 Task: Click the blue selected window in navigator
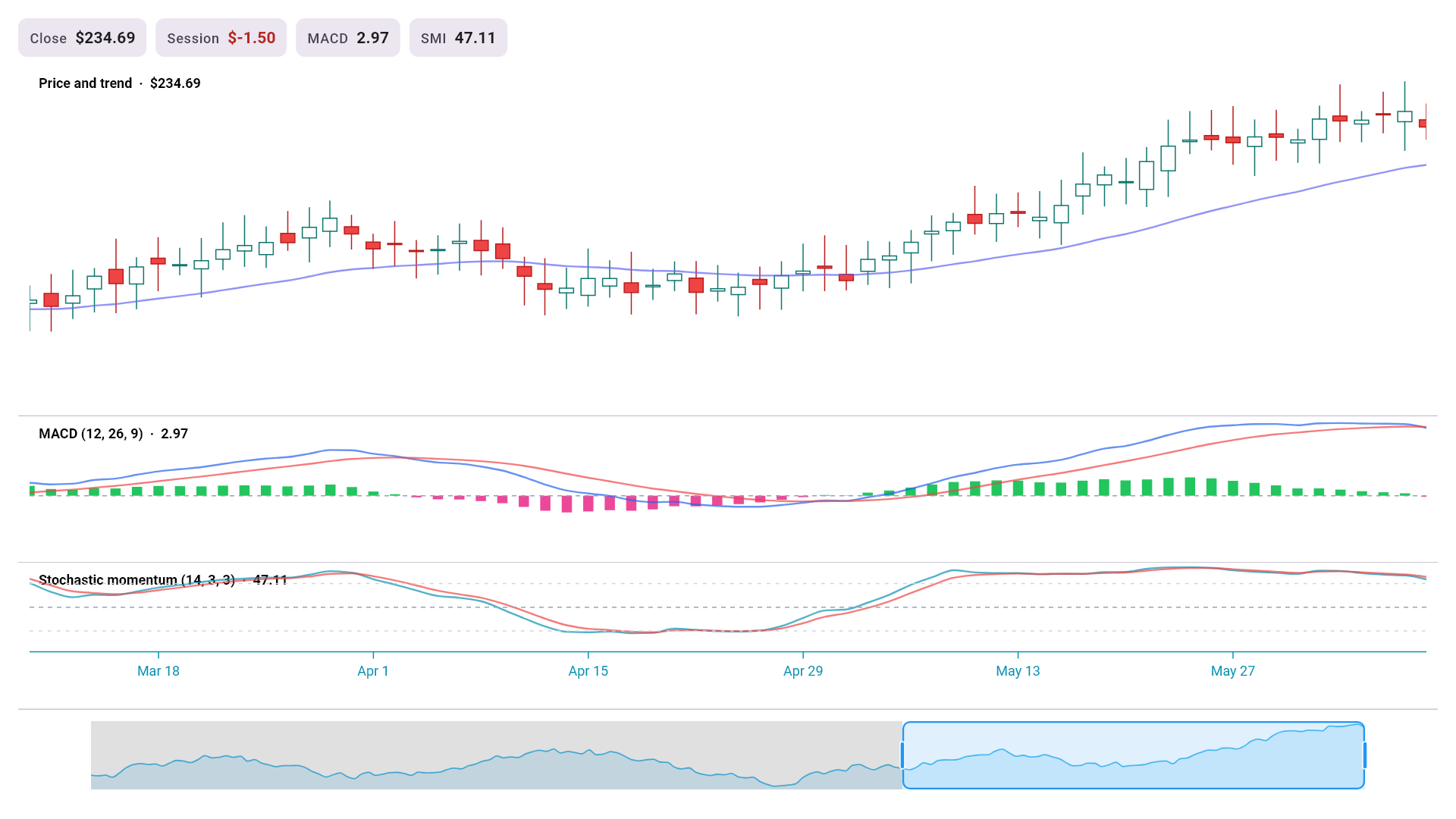[1134, 755]
